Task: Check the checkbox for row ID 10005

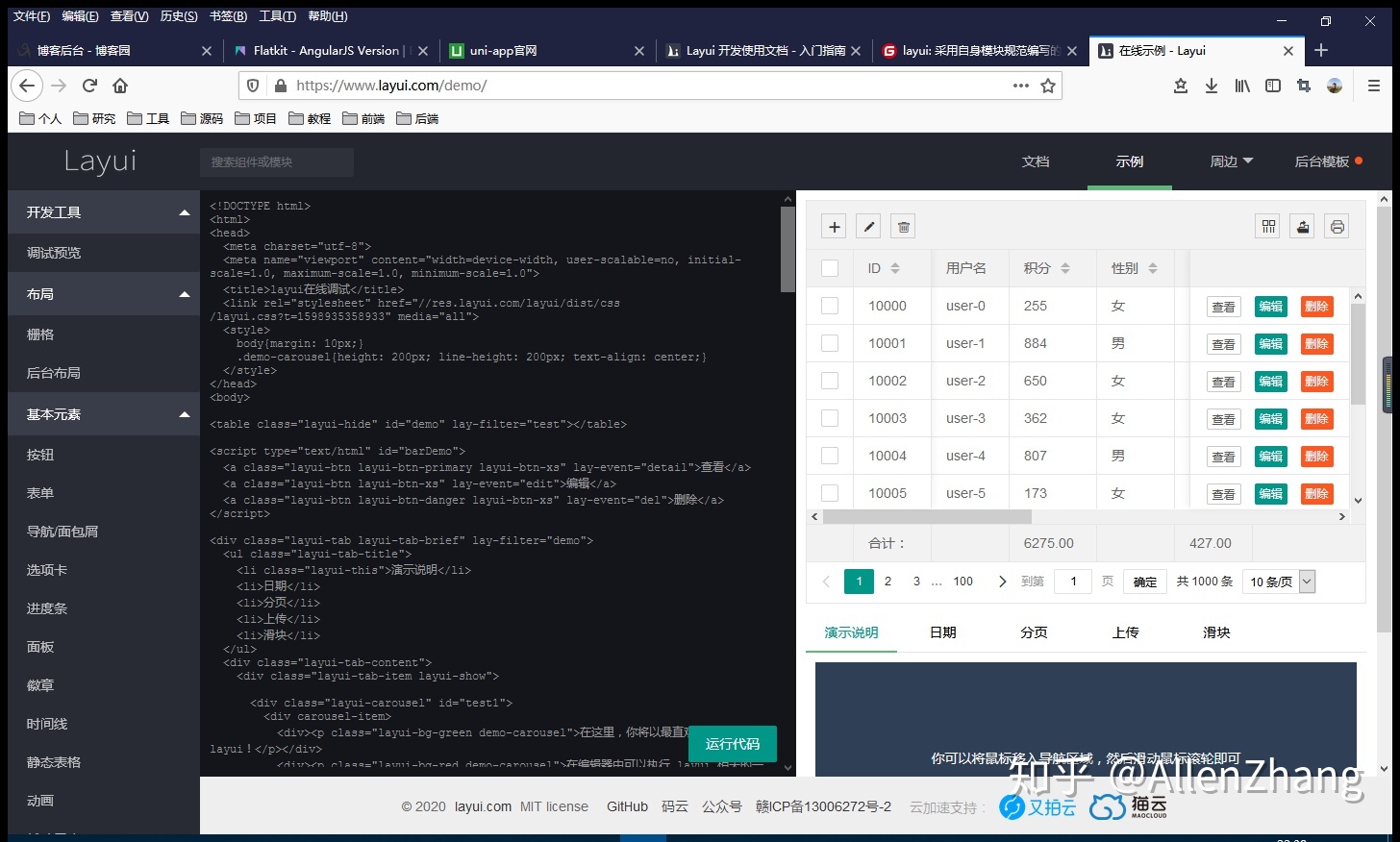Action: (829, 492)
